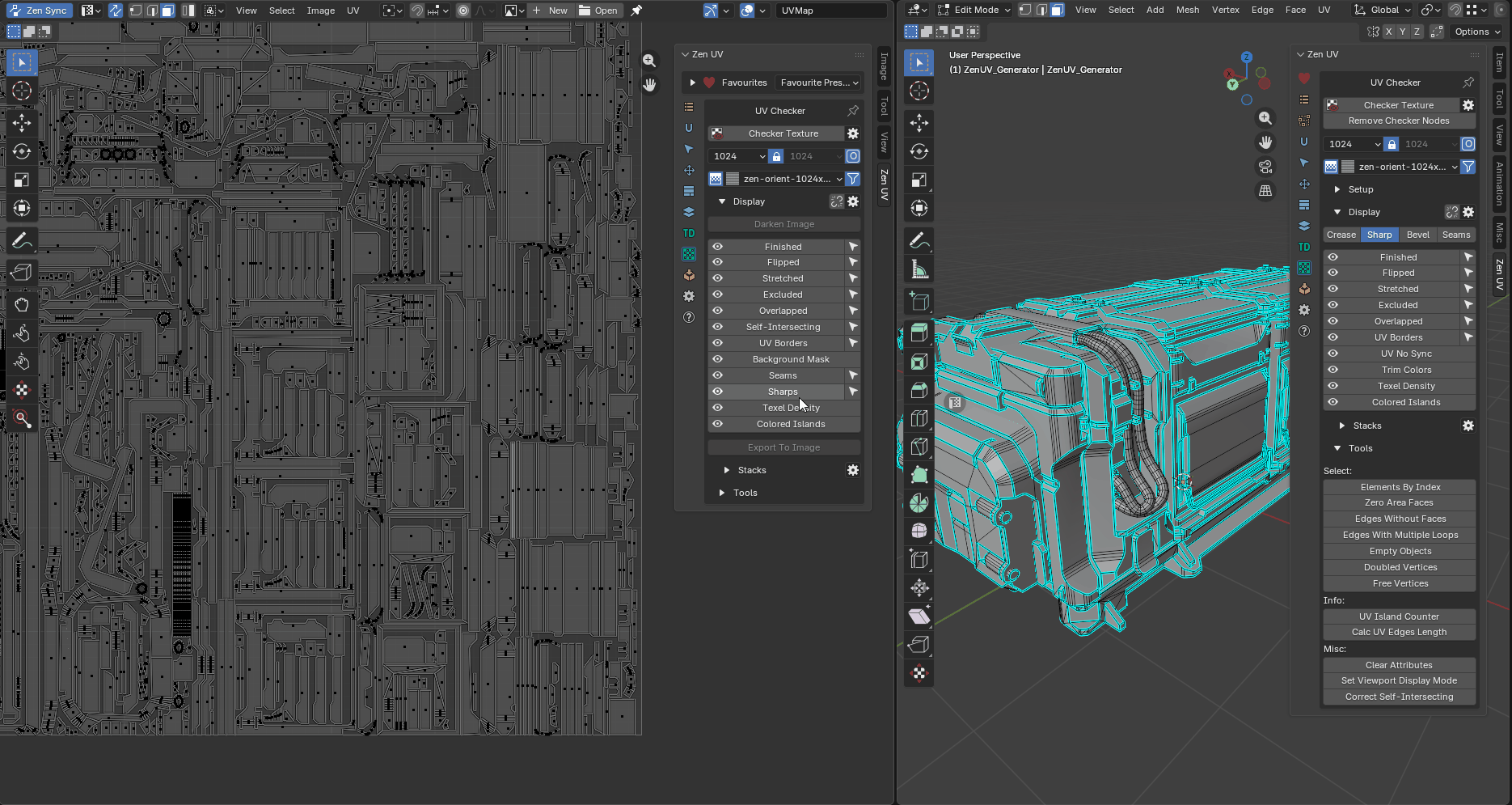The width and height of the screenshot is (1512, 805).
Task: Click the UVMap name field
Action: tap(830, 11)
